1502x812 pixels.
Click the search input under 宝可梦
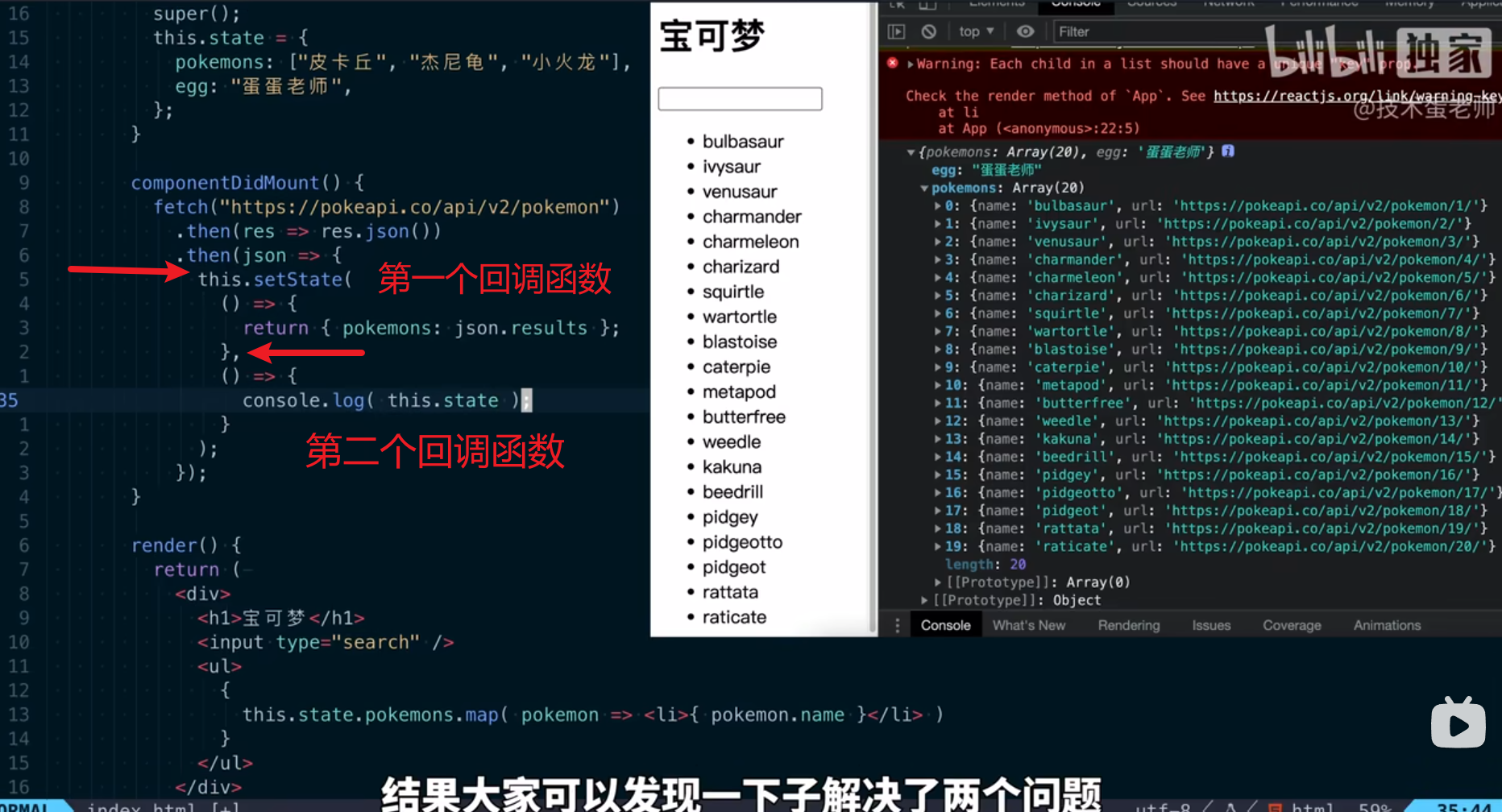coord(740,99)
